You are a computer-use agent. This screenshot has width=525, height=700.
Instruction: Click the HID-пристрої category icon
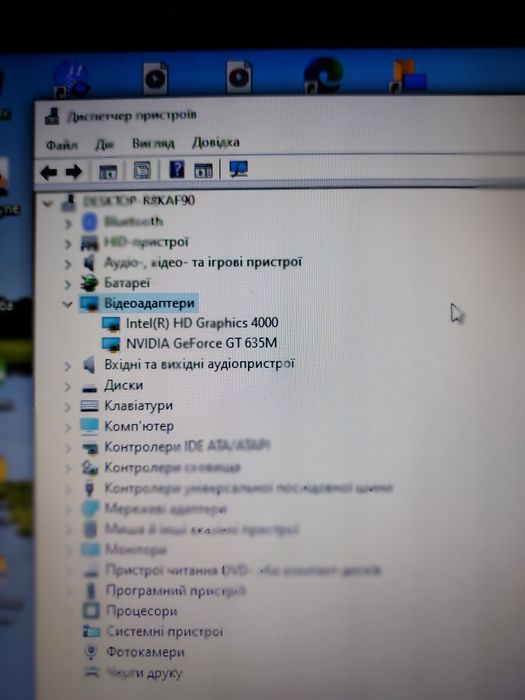pos(89,243)
